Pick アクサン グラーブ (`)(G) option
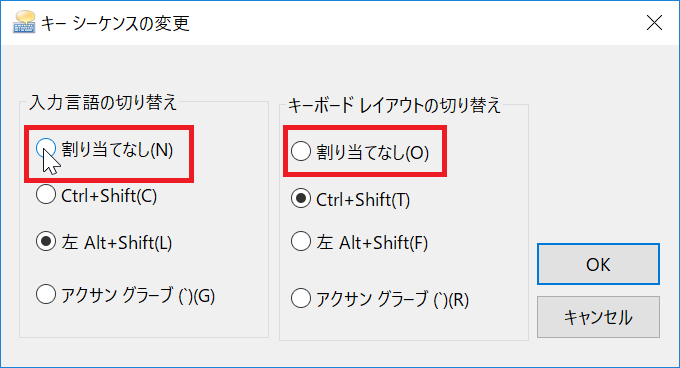Viewport: 680px width, 368px height. click(x=46, y=295)
